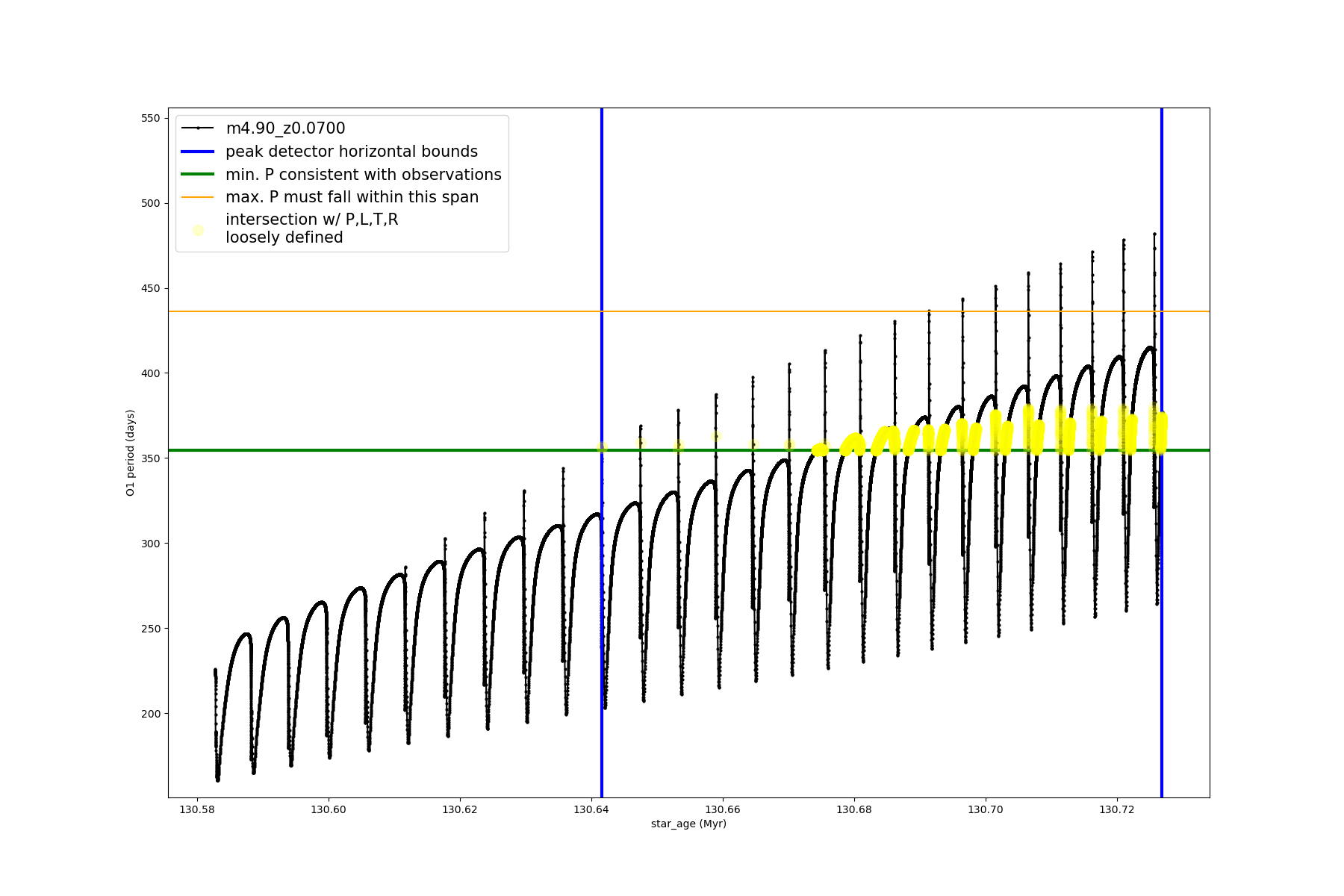Click the black m4.90_z0.0700 legend line sample
The height and width of the screenshot is (896, 1344).
(198, 128)
